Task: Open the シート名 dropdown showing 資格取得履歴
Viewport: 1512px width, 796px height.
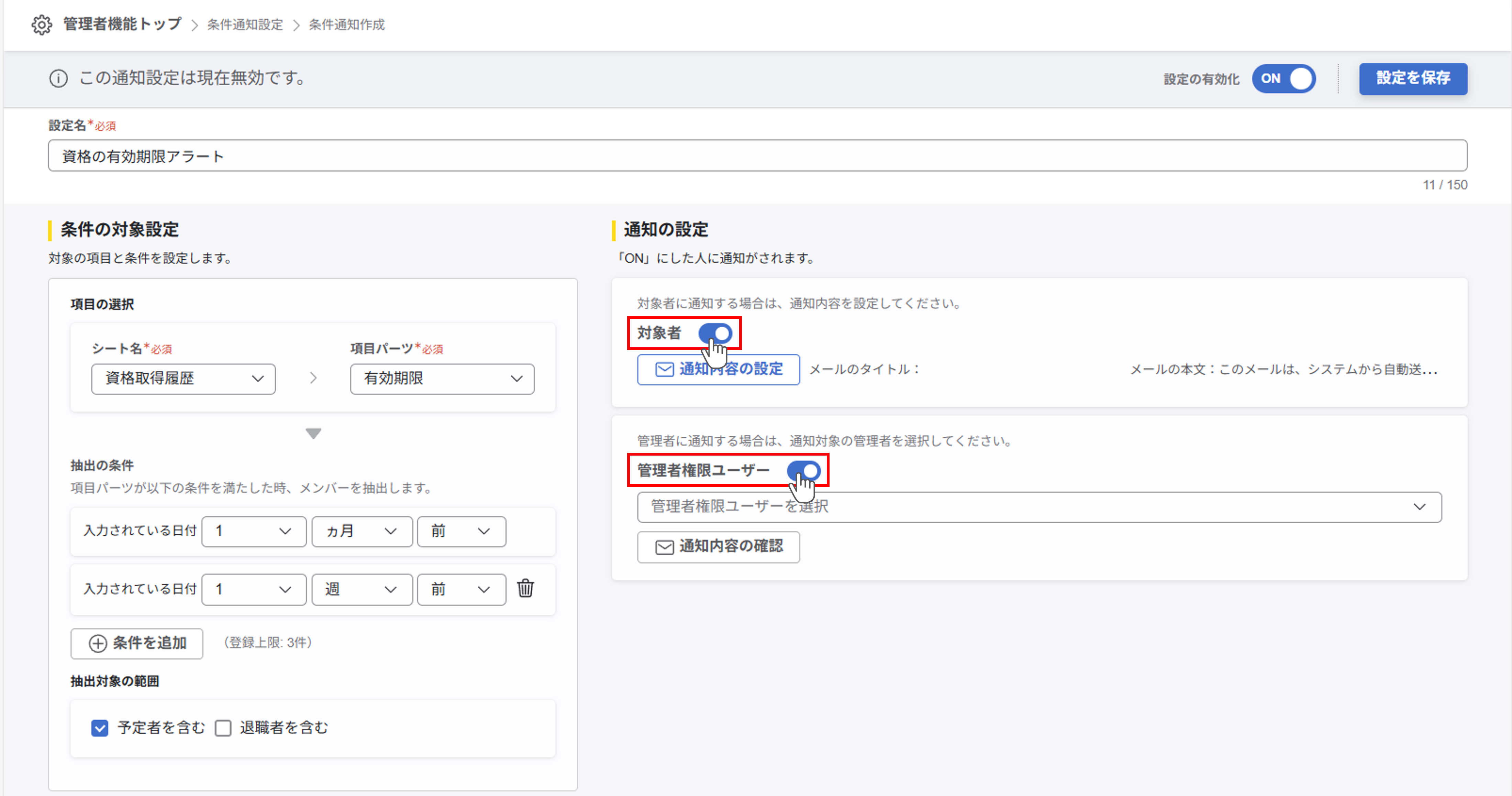Action: tap(183, 379)
